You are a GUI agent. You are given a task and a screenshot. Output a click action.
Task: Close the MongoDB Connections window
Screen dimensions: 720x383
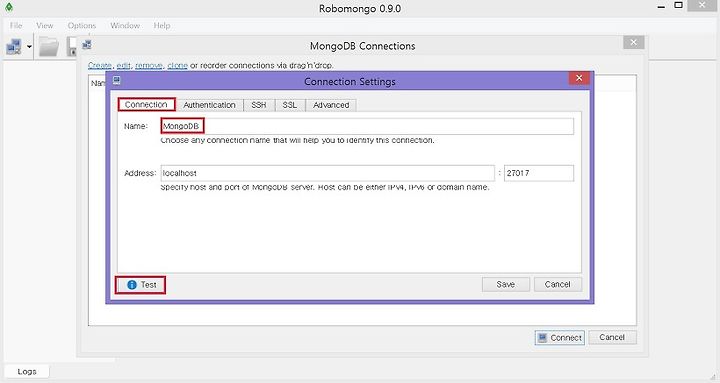(x=634, y=42)
